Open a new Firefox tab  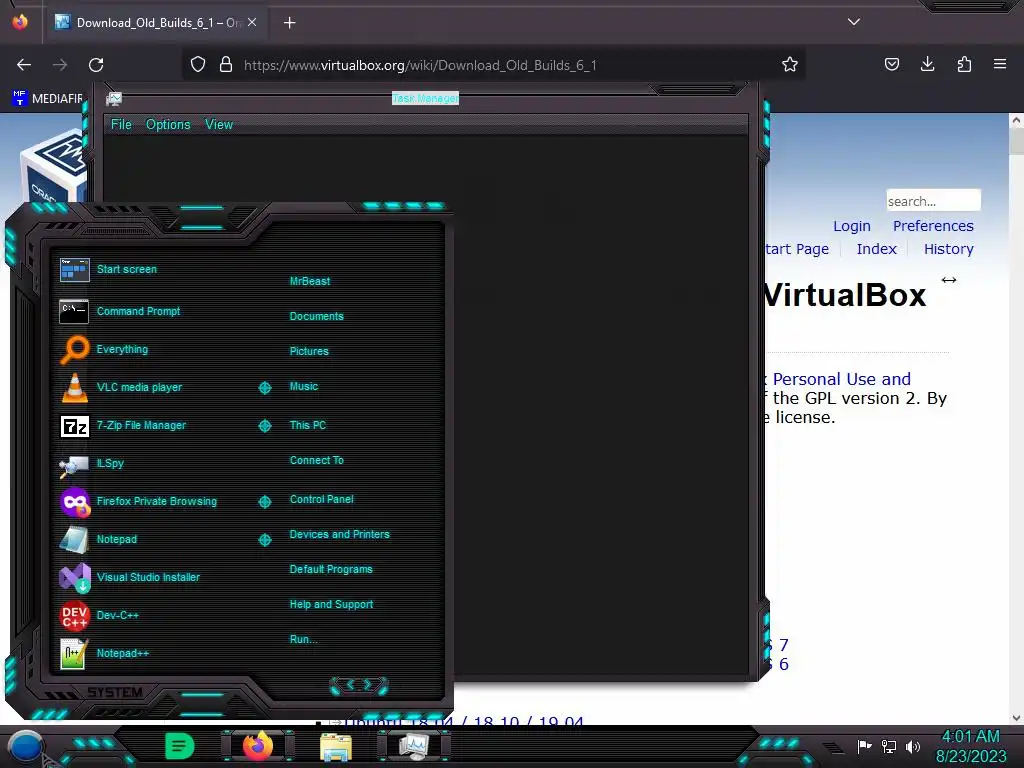[289, 23]
